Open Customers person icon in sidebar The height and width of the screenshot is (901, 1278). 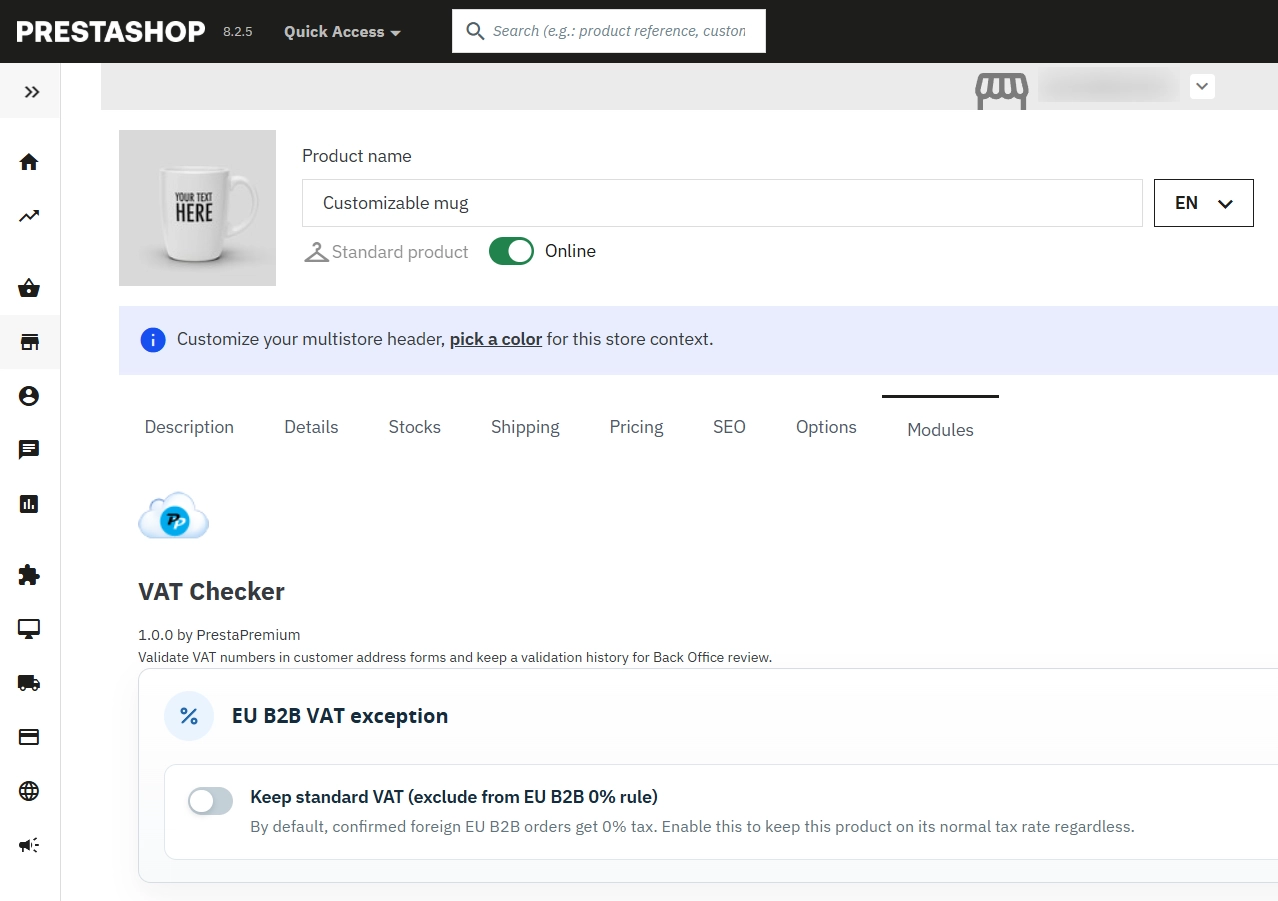click(x=29, y=397)
